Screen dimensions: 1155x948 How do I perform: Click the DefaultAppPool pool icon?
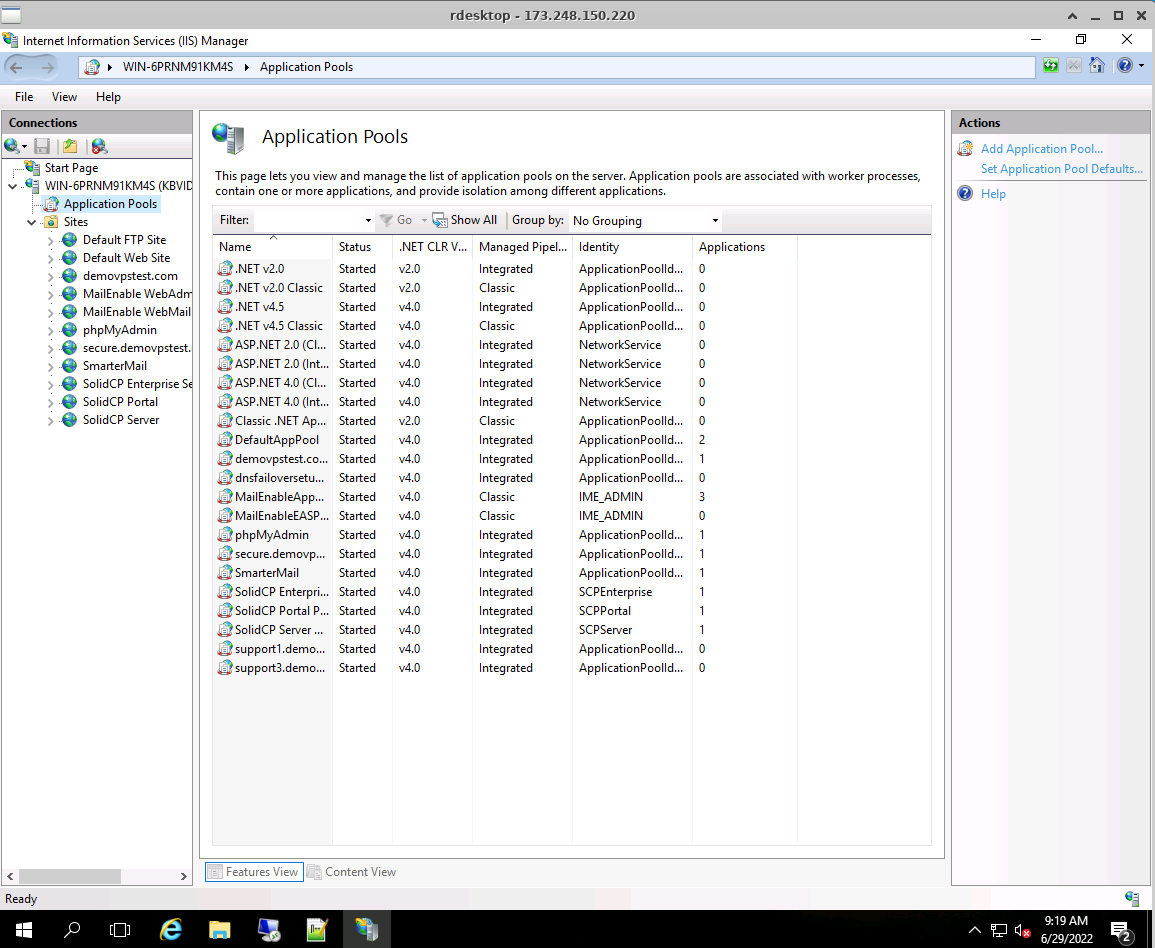point(225,440)
